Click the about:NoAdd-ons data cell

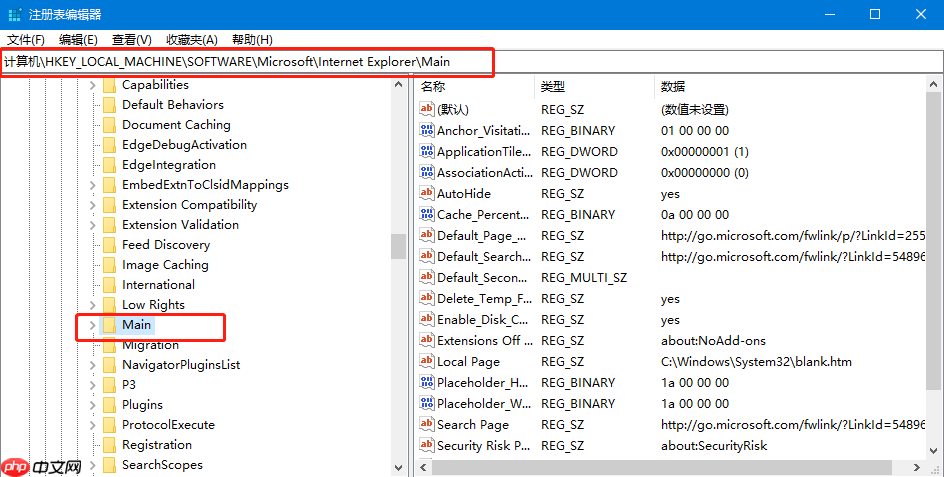click(x=713, y=341)
